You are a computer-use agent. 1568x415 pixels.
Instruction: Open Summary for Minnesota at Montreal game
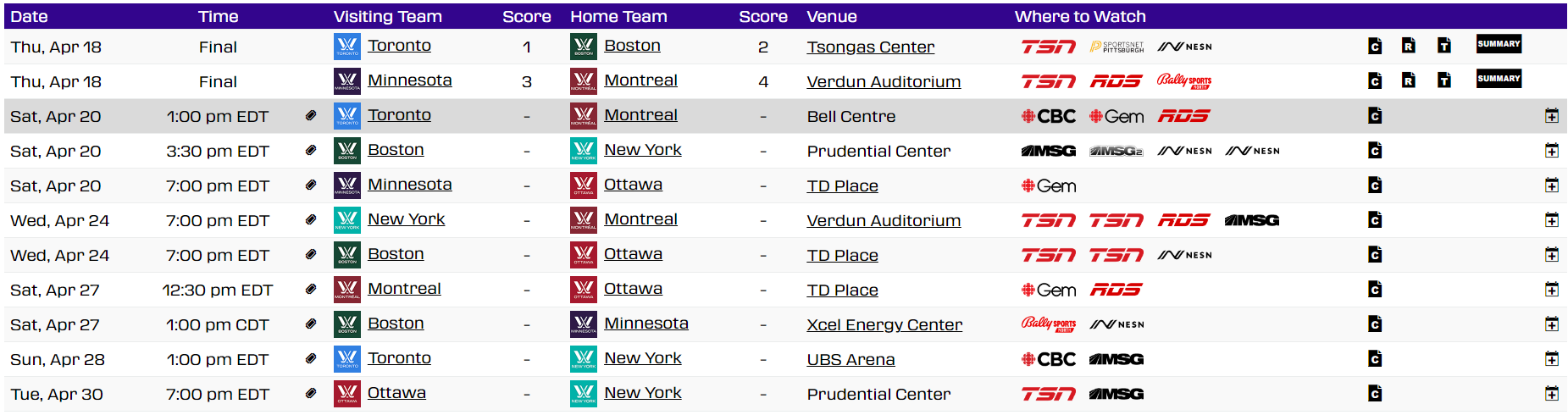point(1499,79)
